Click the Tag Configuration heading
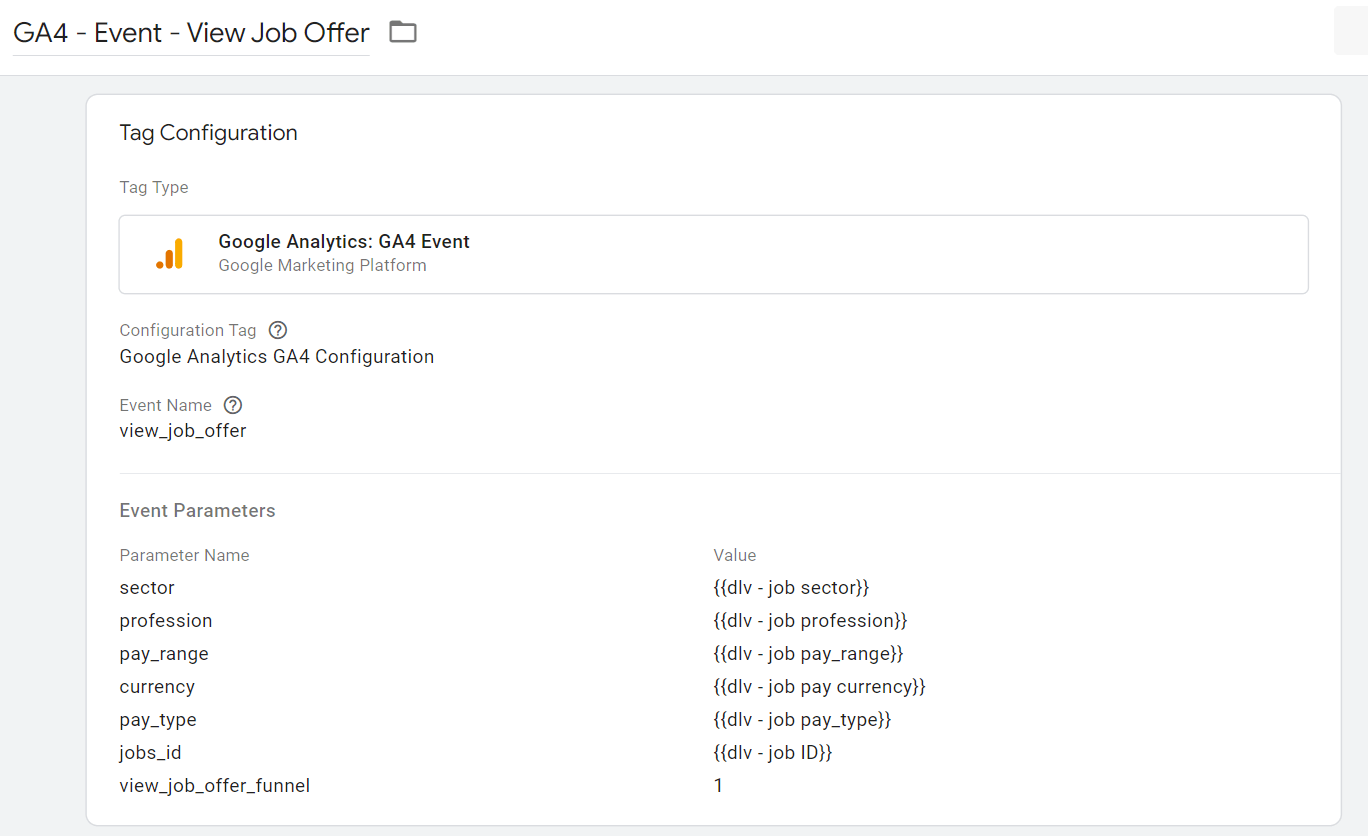This screenshot has height=836, width=1368. (208, 133)
